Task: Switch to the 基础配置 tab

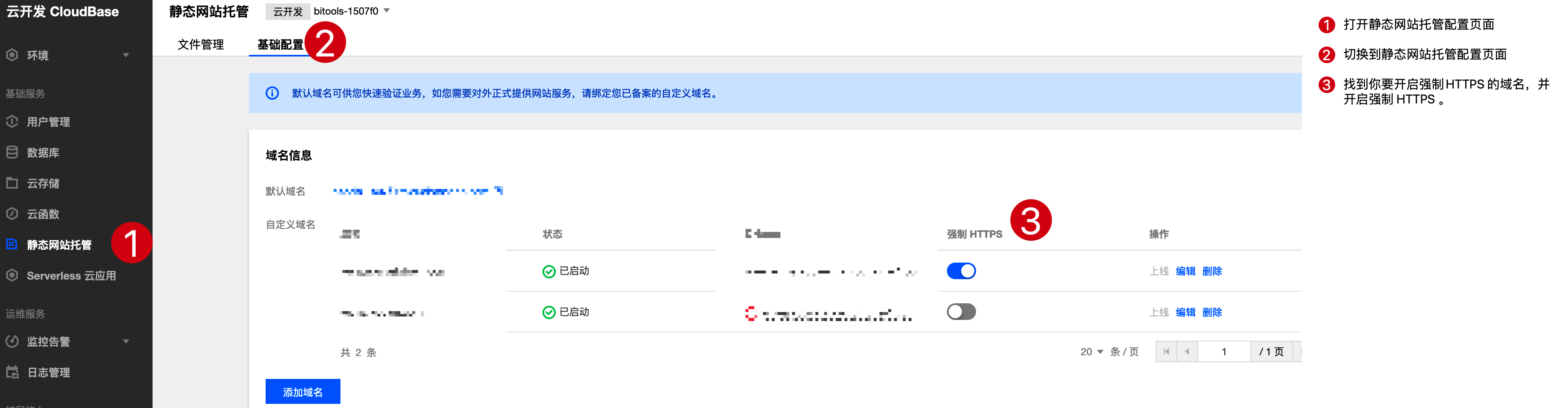Action: pyautogui.click(x=281, y=44)
